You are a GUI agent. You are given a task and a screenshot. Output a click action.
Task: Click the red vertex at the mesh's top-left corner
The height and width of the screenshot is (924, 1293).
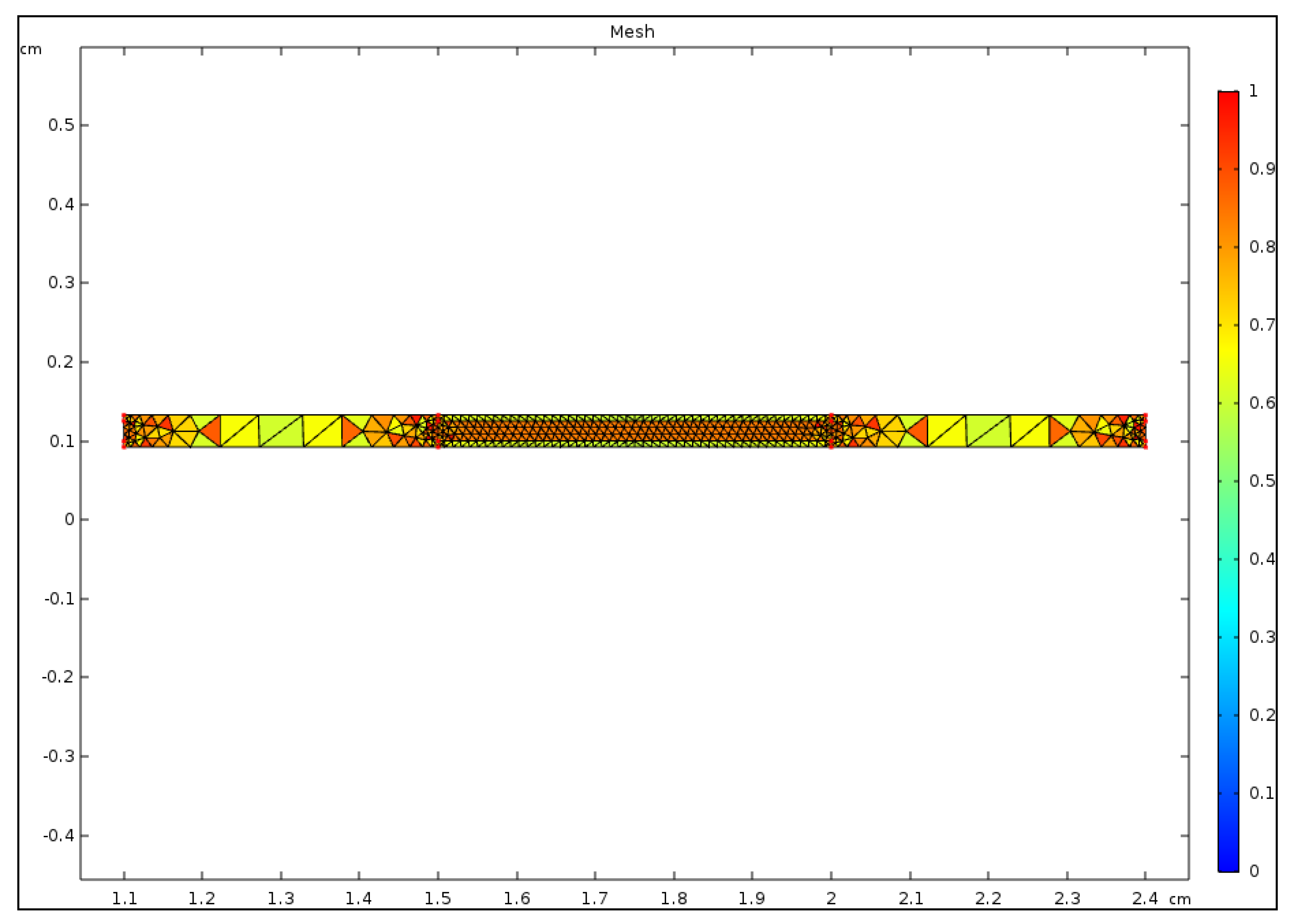pyautogui.click(x=124, y=415)
